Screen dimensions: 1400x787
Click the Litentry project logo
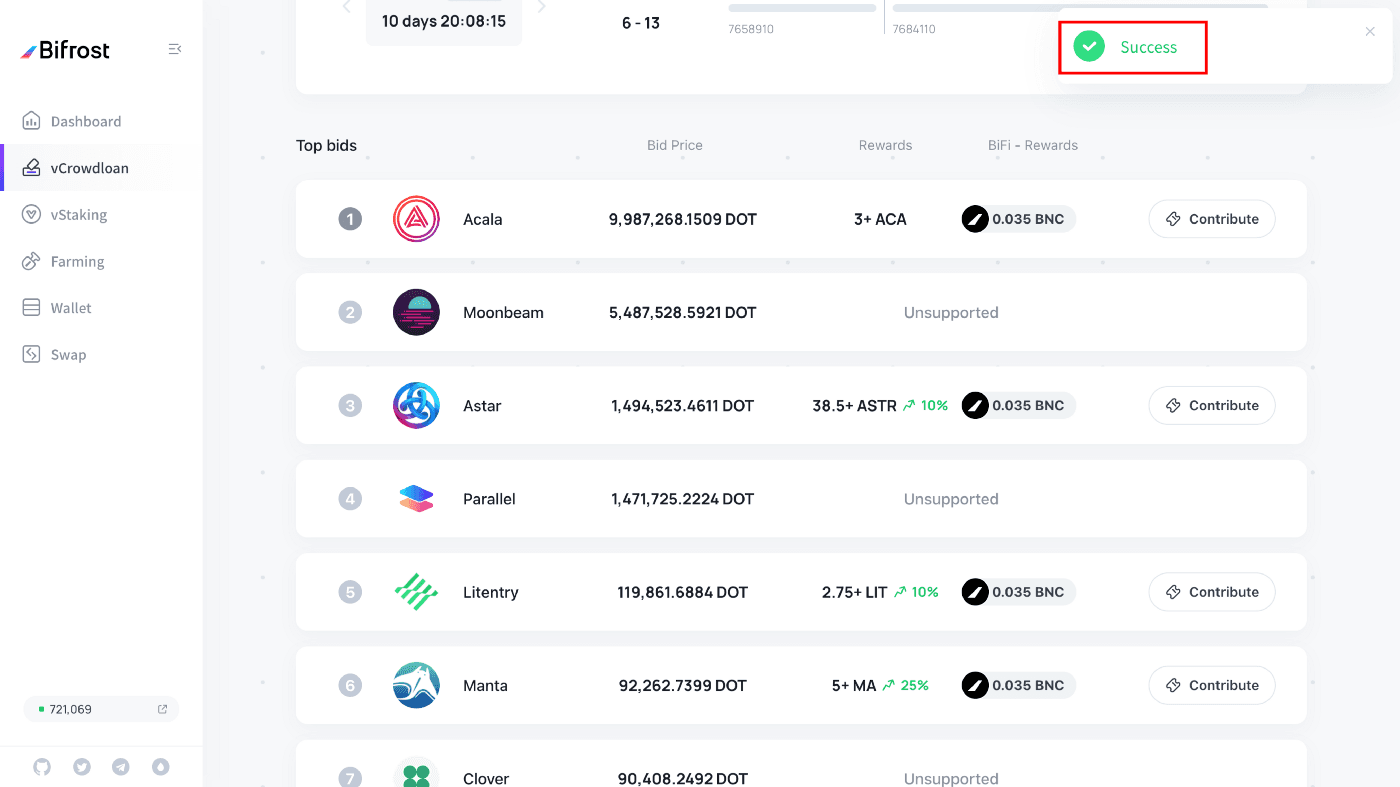coord(416,592)
